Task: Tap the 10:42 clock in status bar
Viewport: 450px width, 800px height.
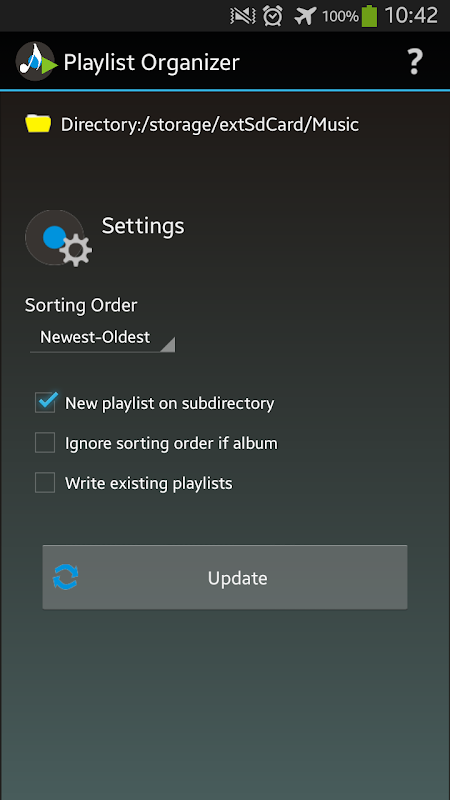Action: point(411,16)
